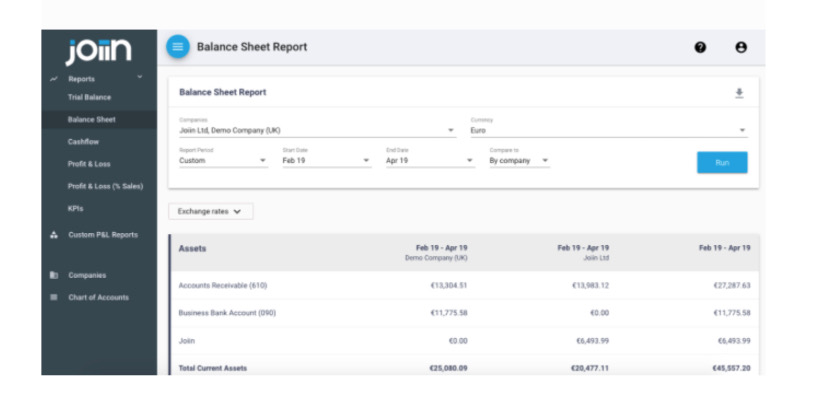Click Accounts Receivable (610) row label

click(223, 285)
